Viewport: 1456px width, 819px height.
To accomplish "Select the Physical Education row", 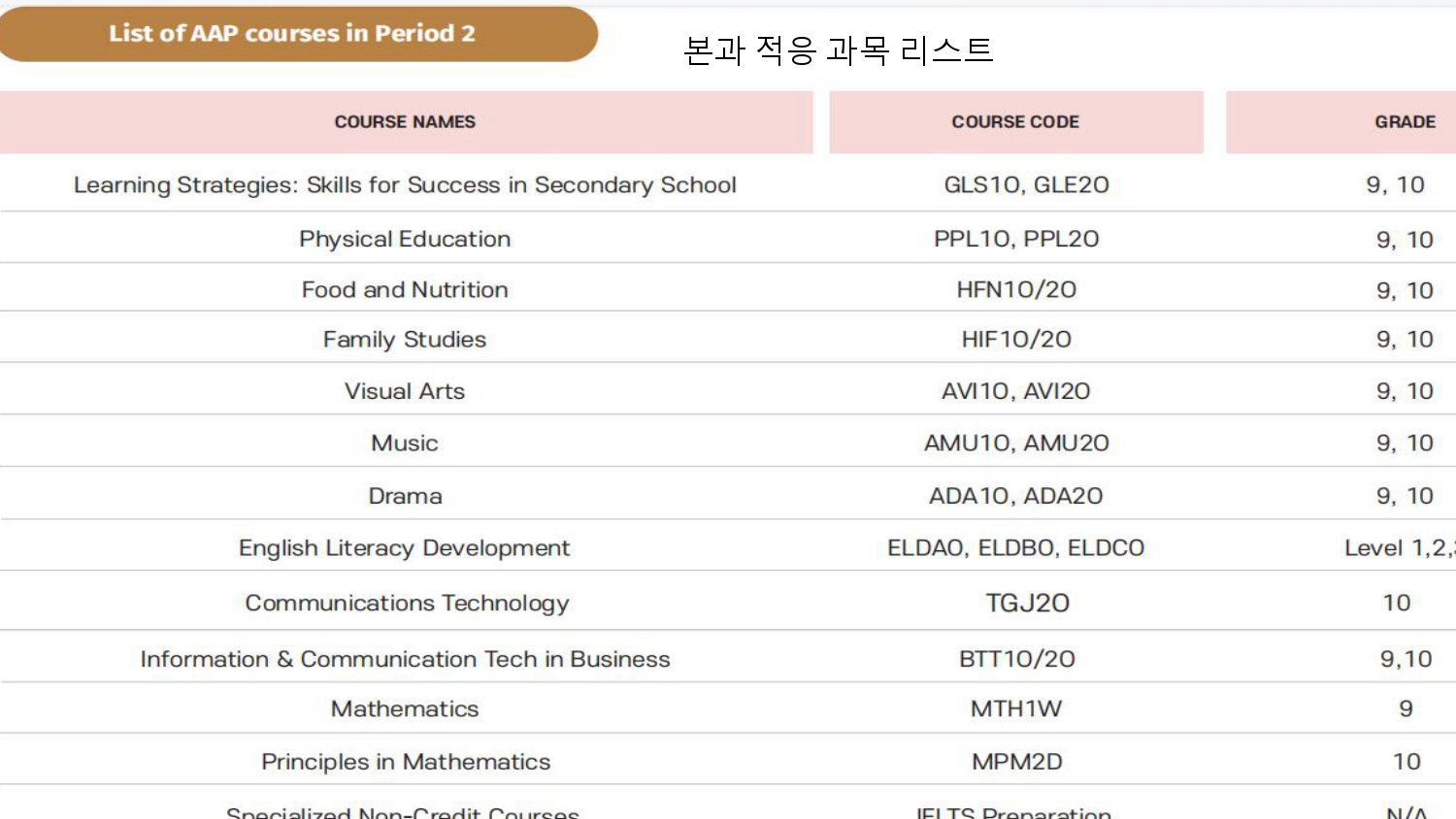I will (x=728, y=239).
